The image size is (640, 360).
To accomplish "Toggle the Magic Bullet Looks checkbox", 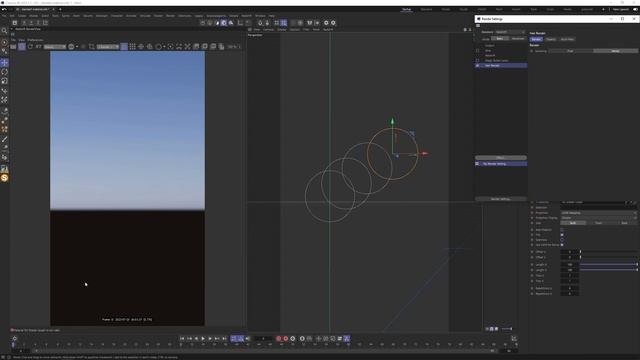I will (x=478, y=60).
